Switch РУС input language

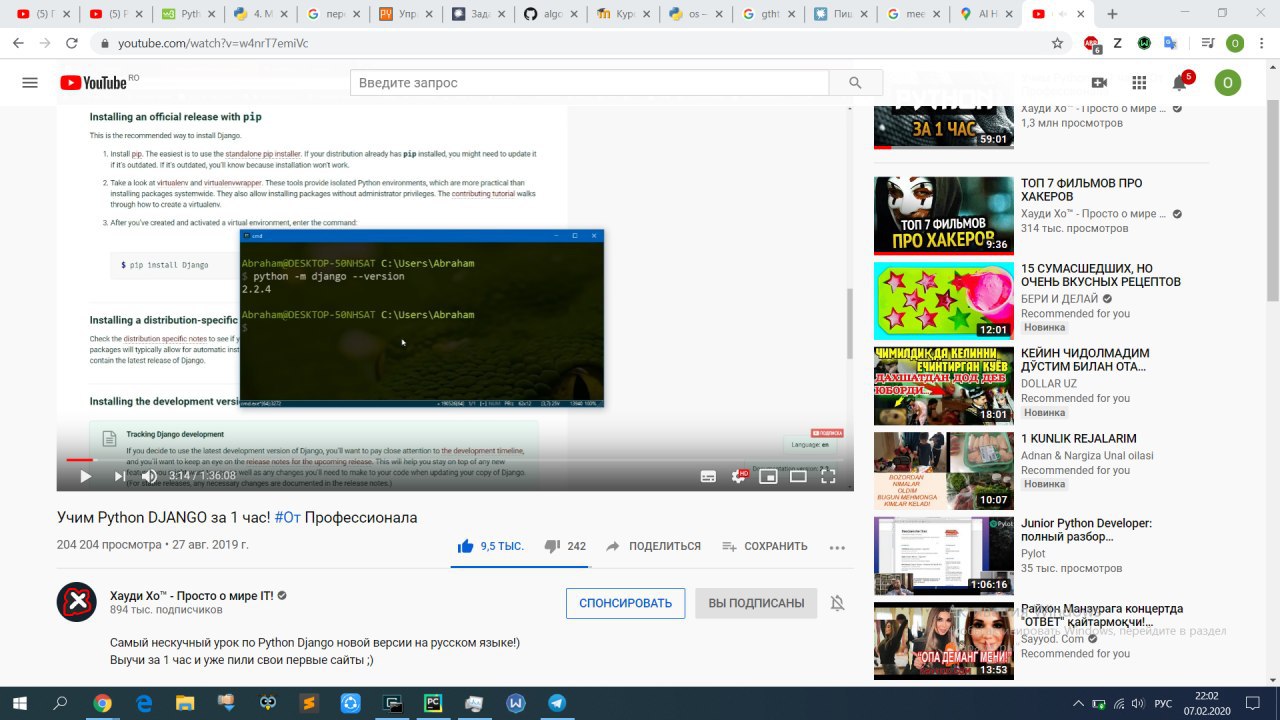[1163, 703]
